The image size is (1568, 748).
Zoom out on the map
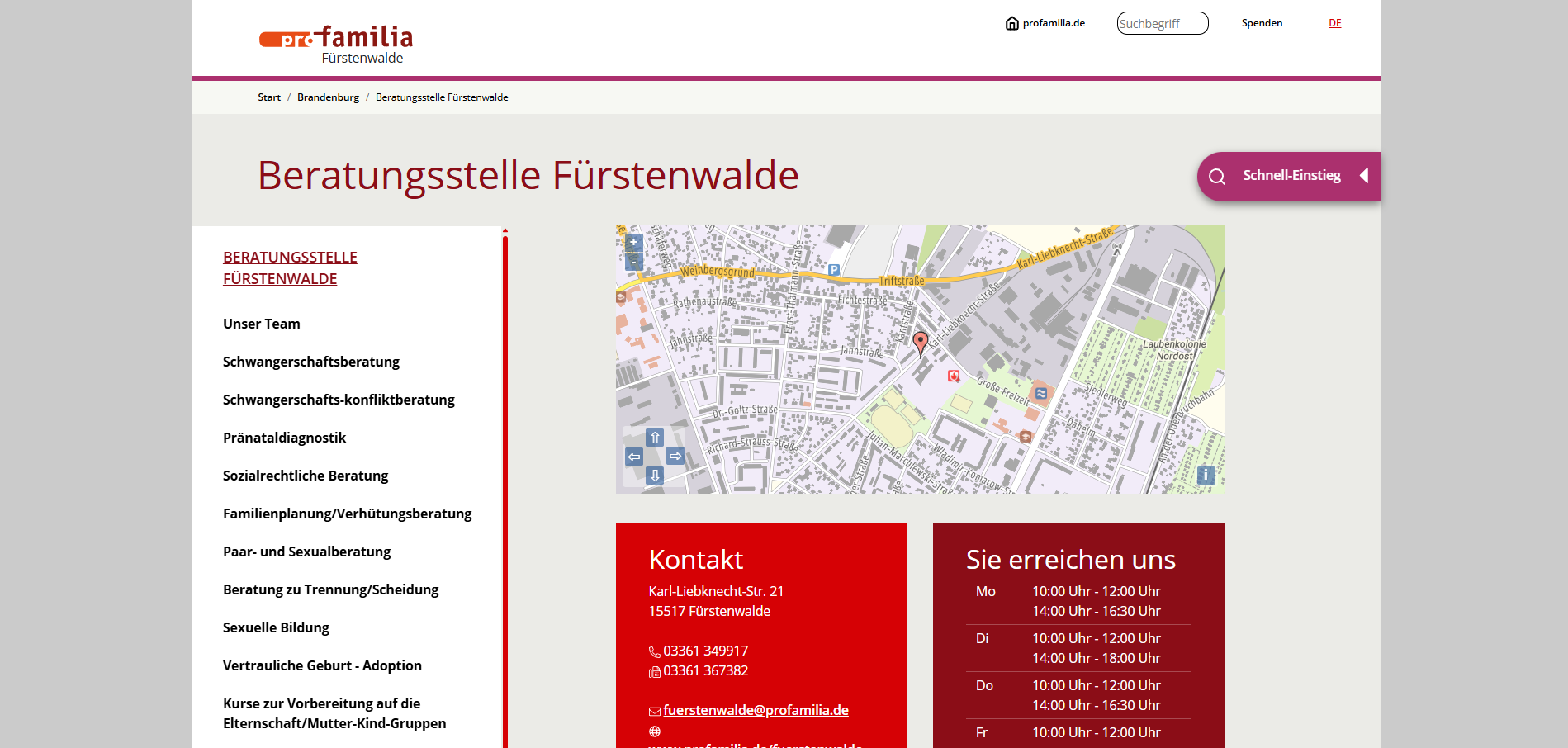point(633,262)
